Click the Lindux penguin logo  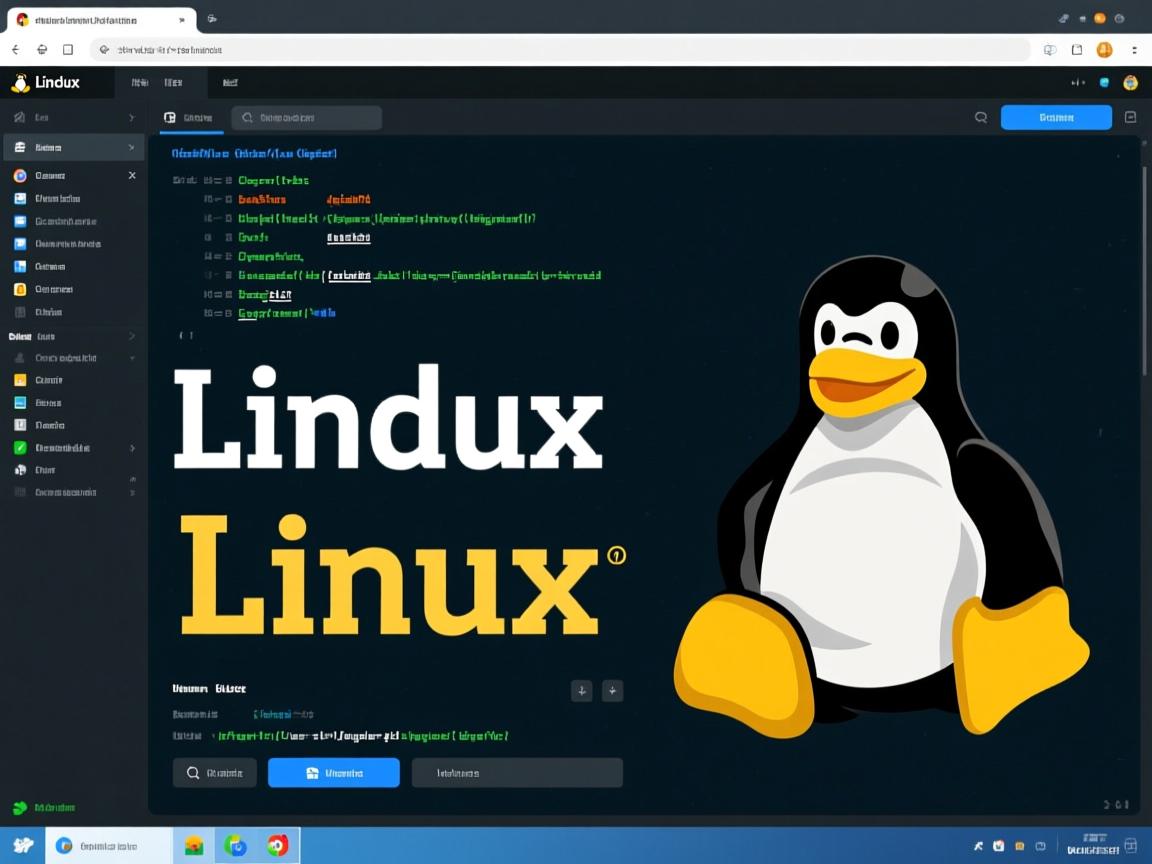(22, 83)
